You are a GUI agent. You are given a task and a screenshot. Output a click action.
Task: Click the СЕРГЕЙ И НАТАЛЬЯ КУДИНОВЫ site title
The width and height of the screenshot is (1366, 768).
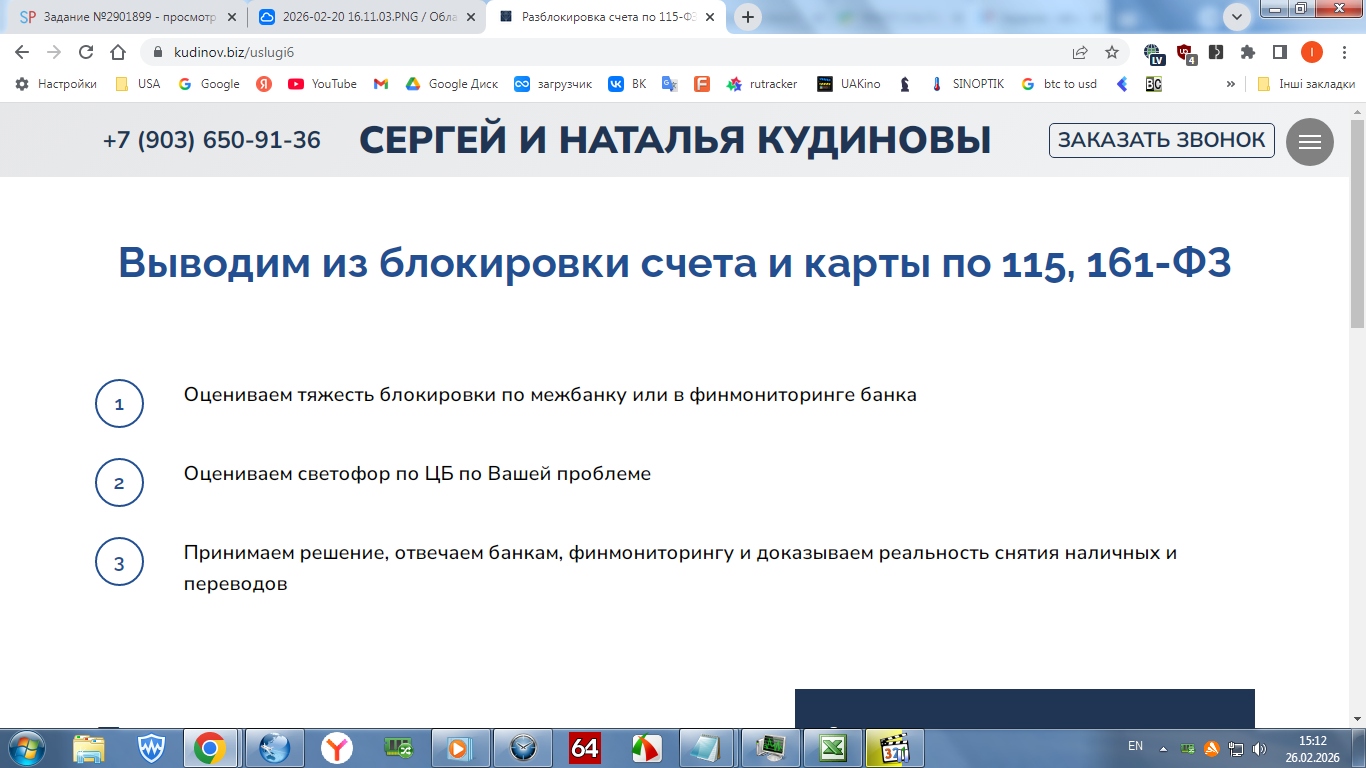[675, 141]
